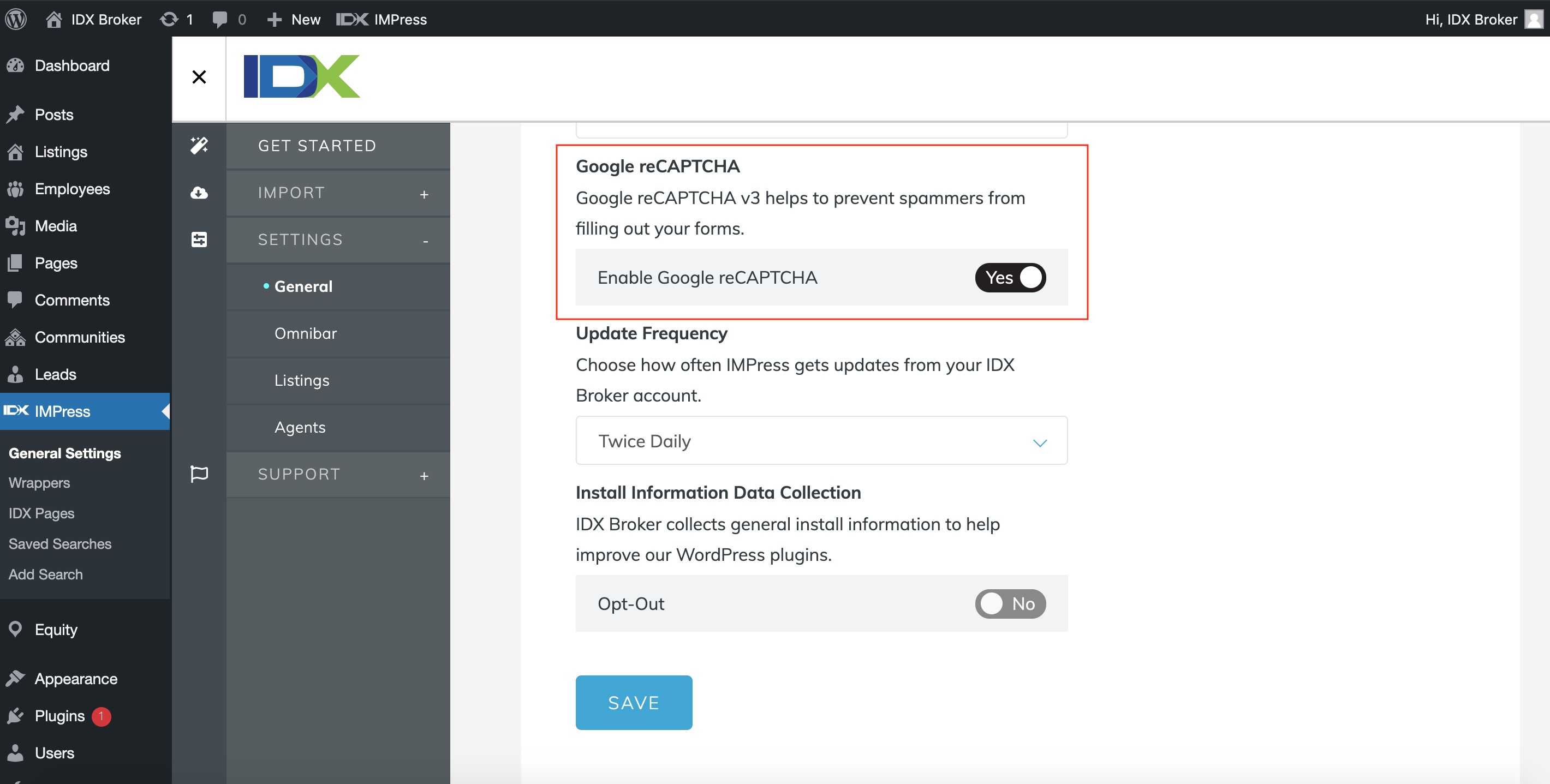Image resolution: width=1550 pixels, height=784 pixels.
Task: Open Comments in WordPress sidebar
Action: 86,300
